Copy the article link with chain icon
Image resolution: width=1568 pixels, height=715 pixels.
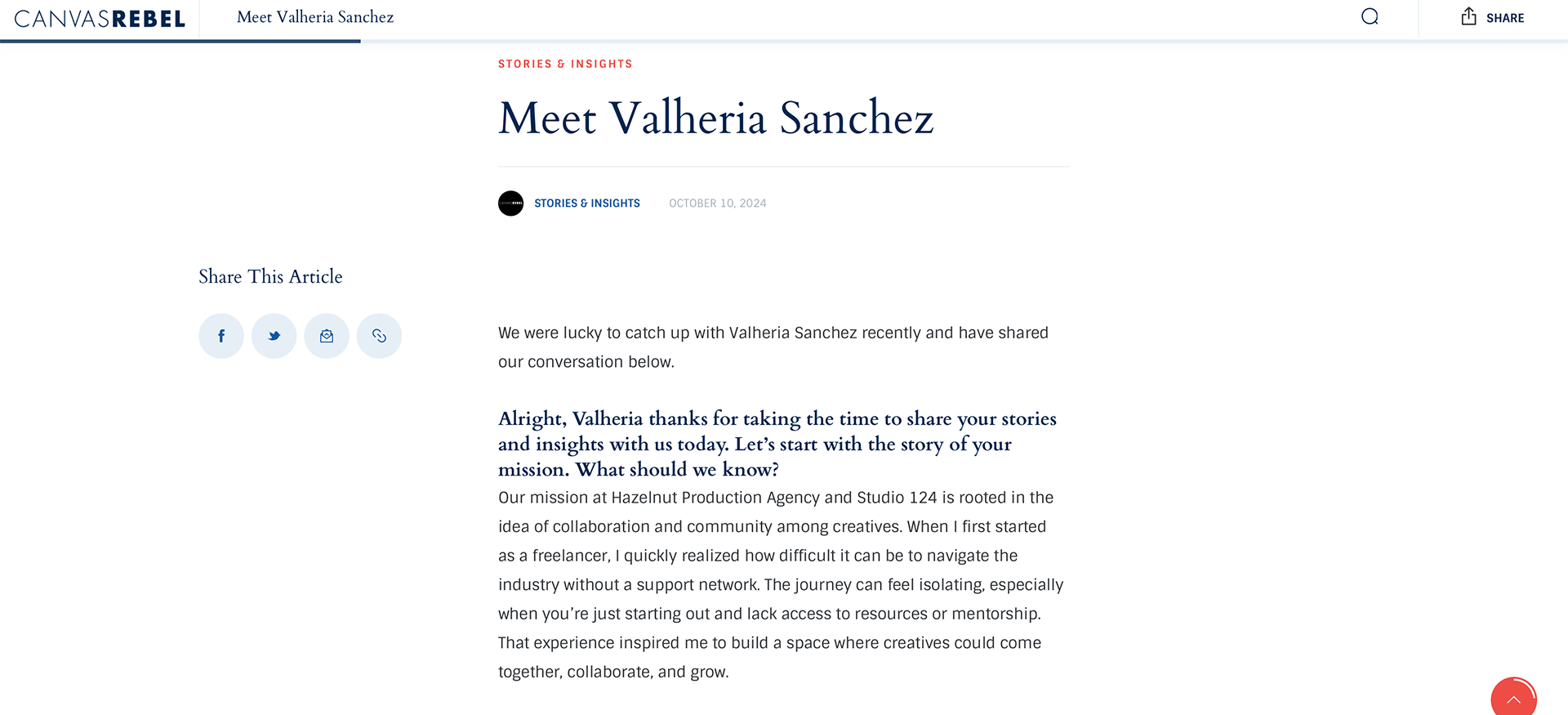click(379, 336)
